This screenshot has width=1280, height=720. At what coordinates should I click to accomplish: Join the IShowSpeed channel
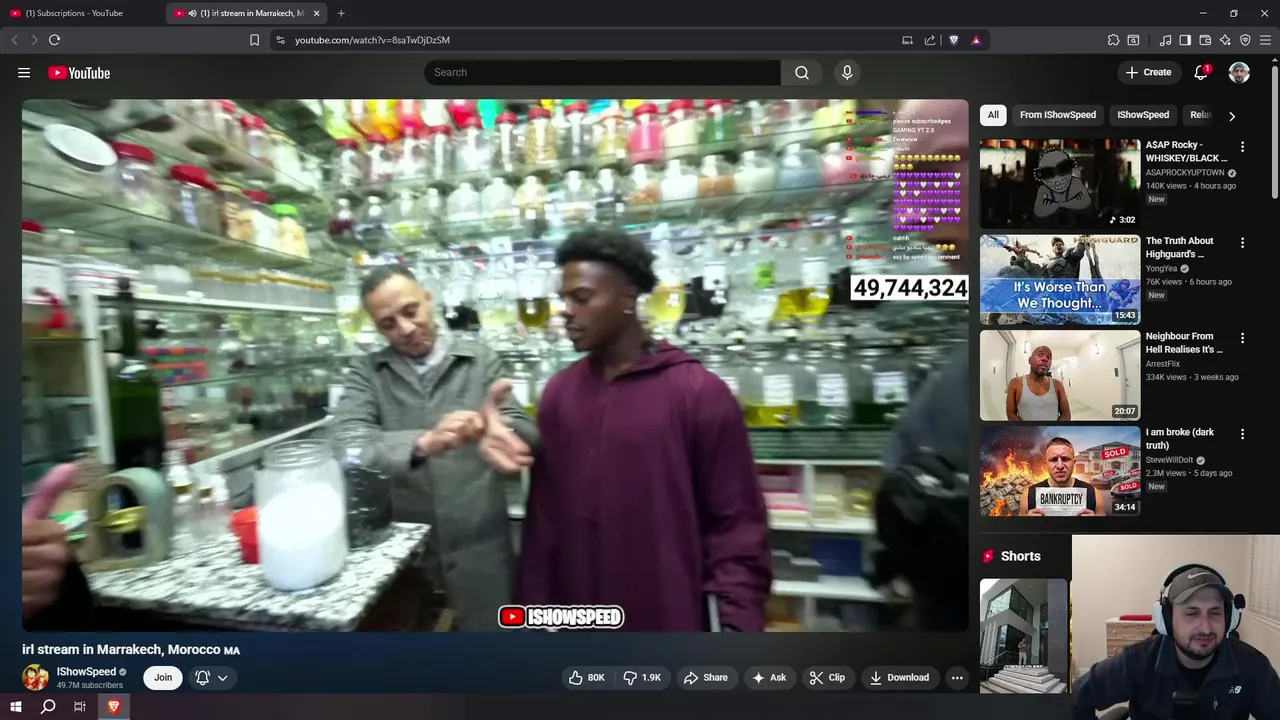tap(163, 678)
